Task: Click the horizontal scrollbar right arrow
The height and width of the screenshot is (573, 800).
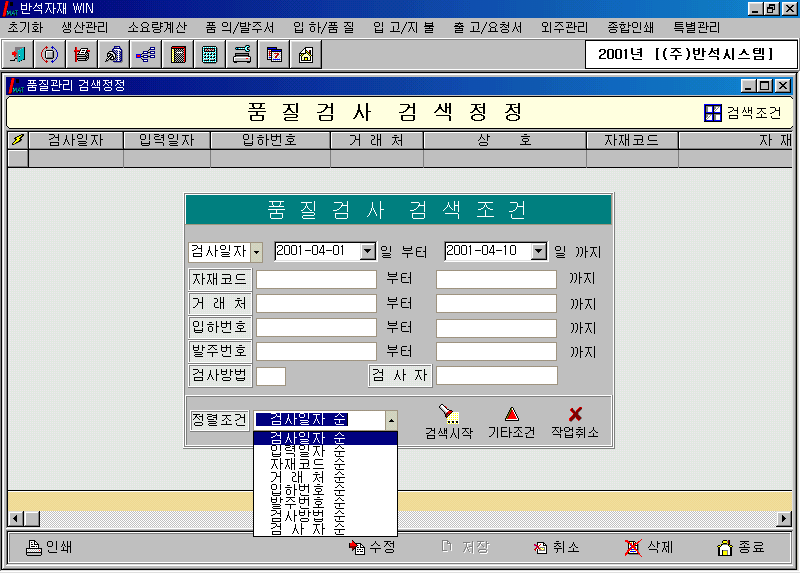Action: tap(784, 518)
